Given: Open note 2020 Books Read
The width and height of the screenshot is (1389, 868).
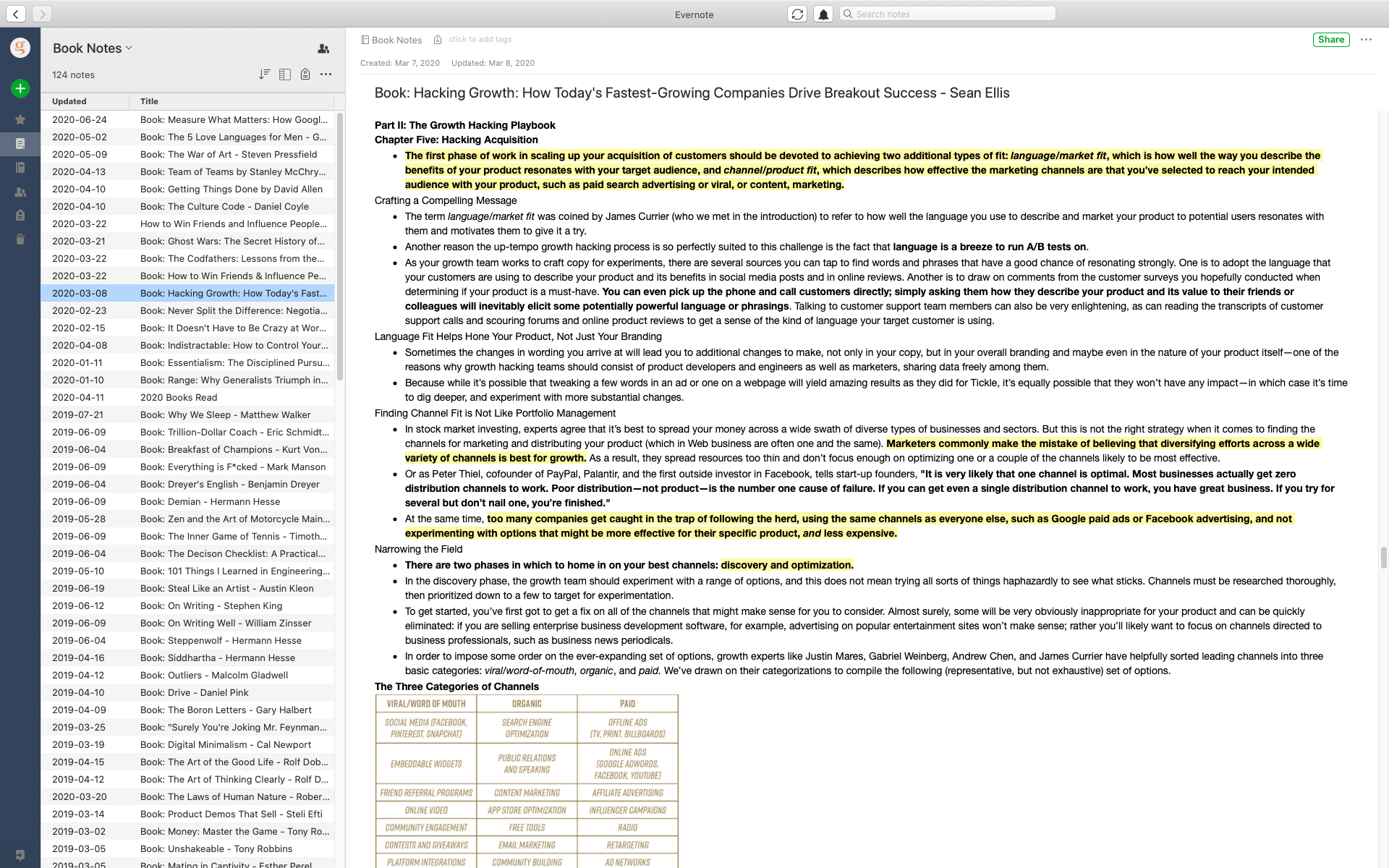Looking at the screenshot, I should click(x=188, y=397).
